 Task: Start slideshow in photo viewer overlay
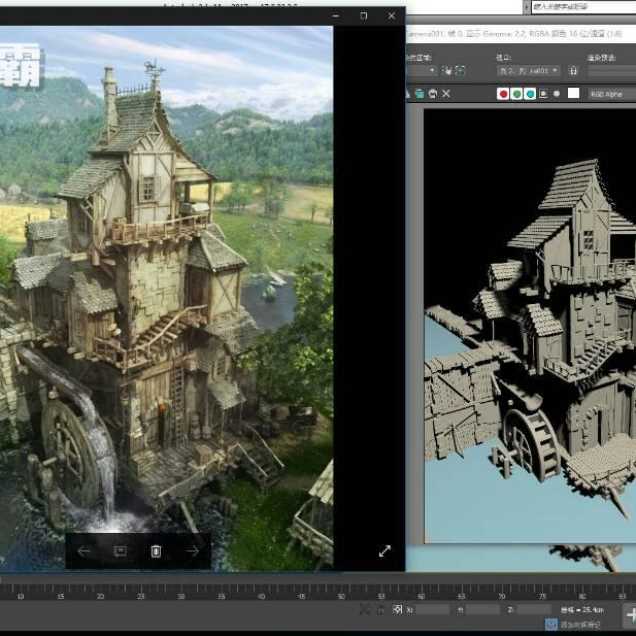tap(120, 551)
